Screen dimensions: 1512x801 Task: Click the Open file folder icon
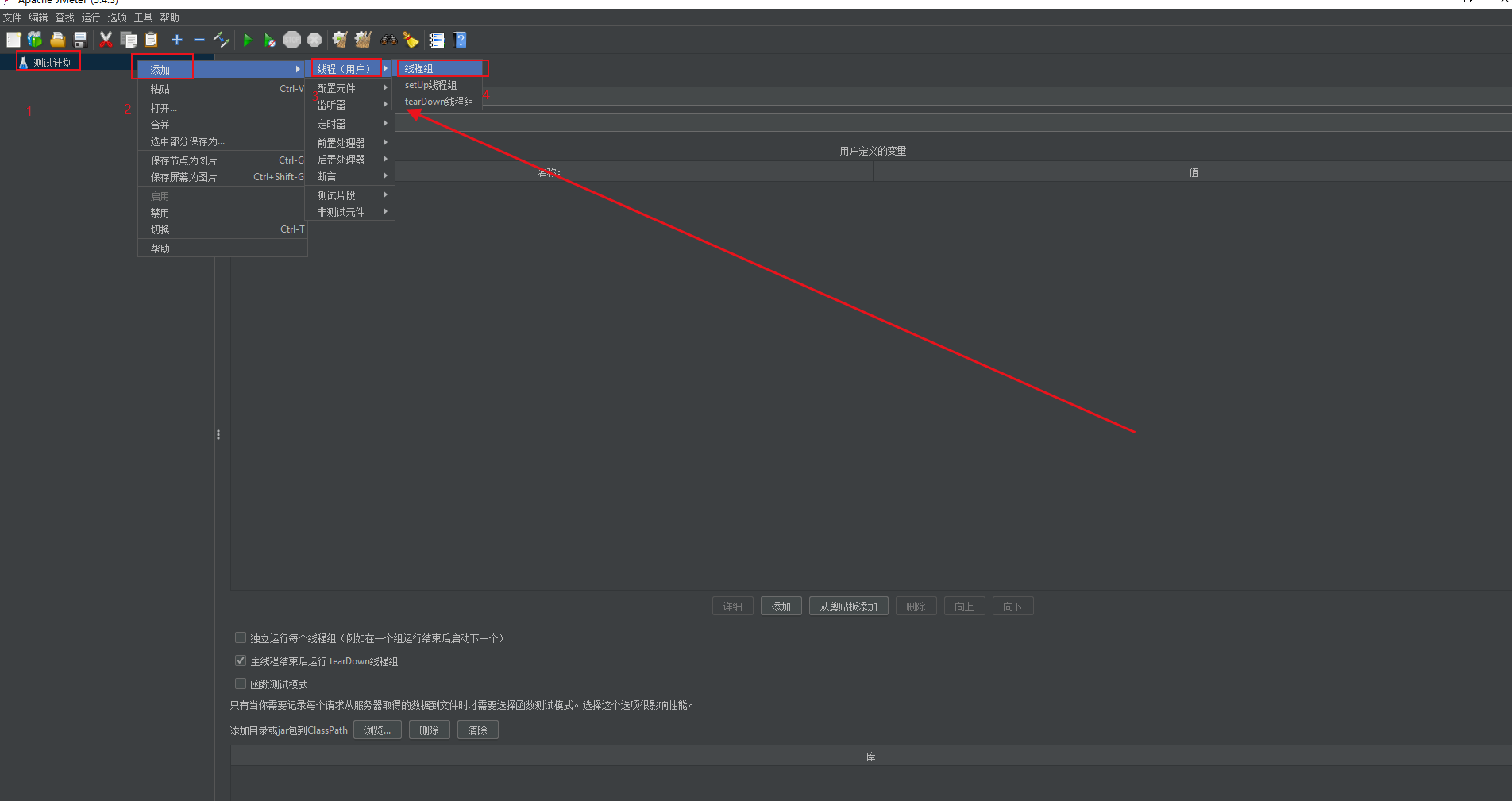(57, 40)
